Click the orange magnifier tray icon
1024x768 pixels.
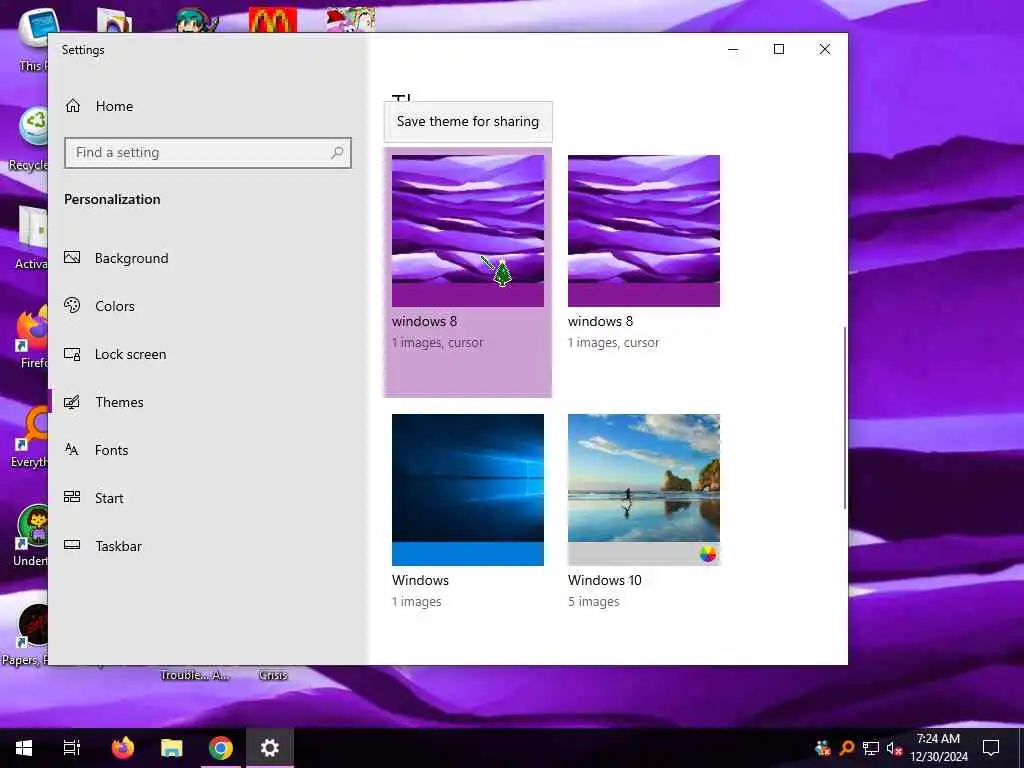pyautogui.click(x=847, y=748)
